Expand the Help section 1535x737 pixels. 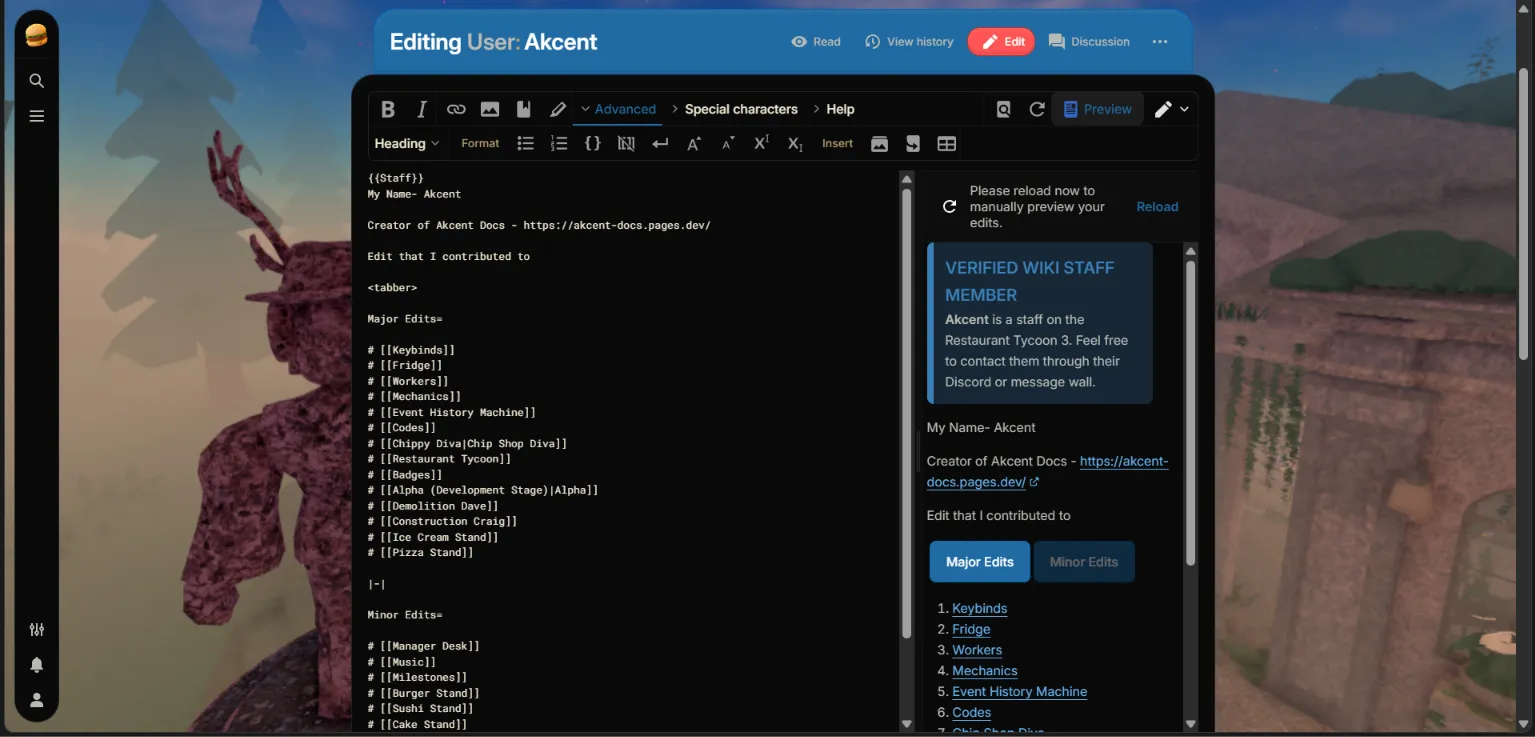833,109
